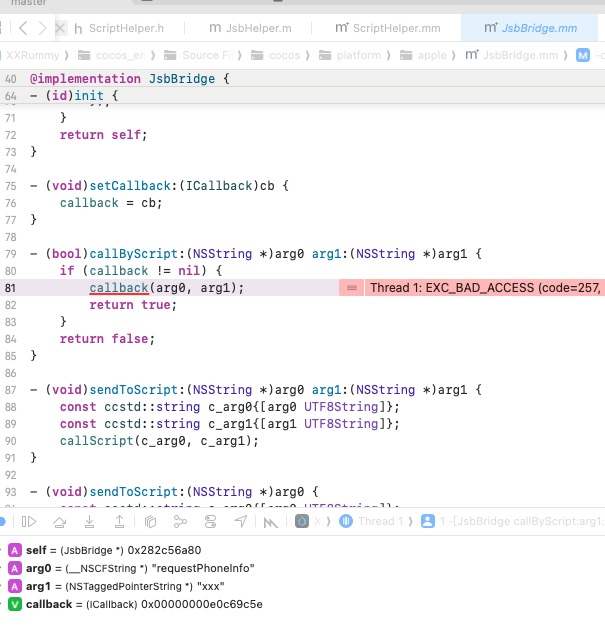Click the error annotation stripe icon on line 81
This screenshot has height=644, width=605.
[x=352, y=288]
